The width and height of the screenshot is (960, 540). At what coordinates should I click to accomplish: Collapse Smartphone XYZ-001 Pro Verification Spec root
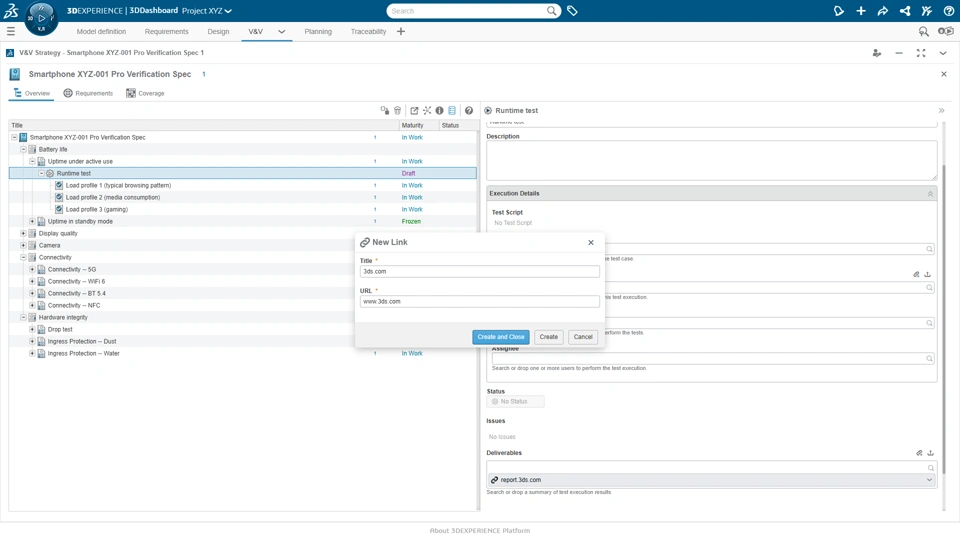(x=14, y=137)
